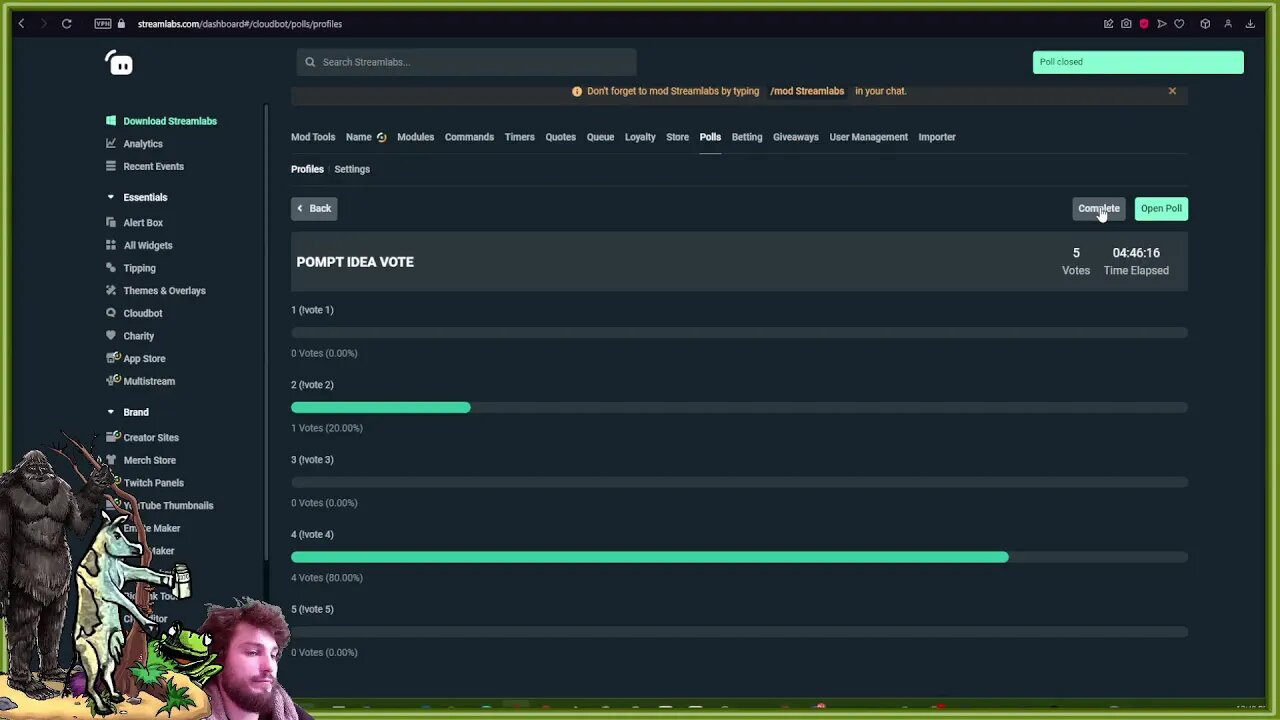The width and height of the screenshot is (1280, 720).
Task: Open the Queue tab
Action: [600, 137]
